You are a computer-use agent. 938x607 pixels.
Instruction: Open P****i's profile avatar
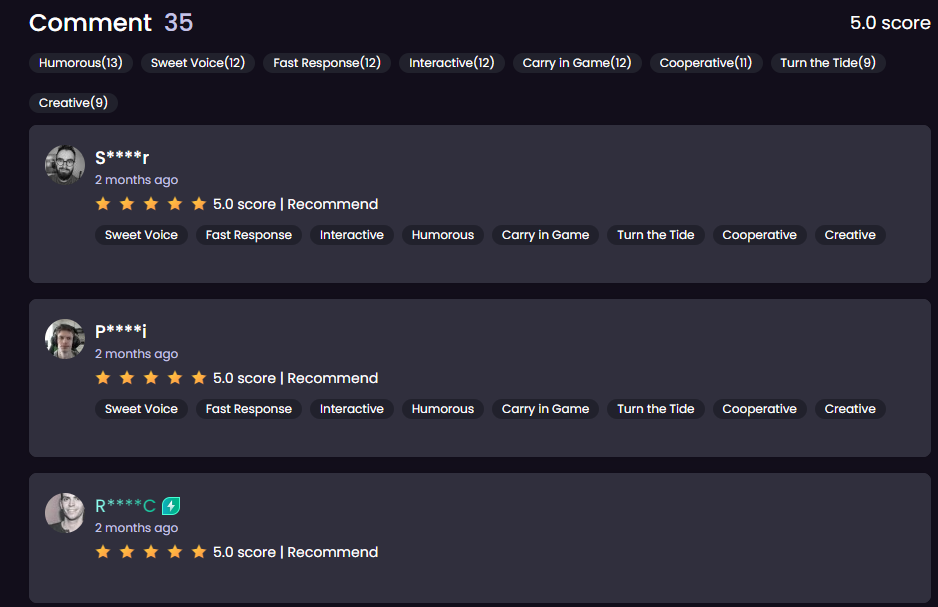65,338
